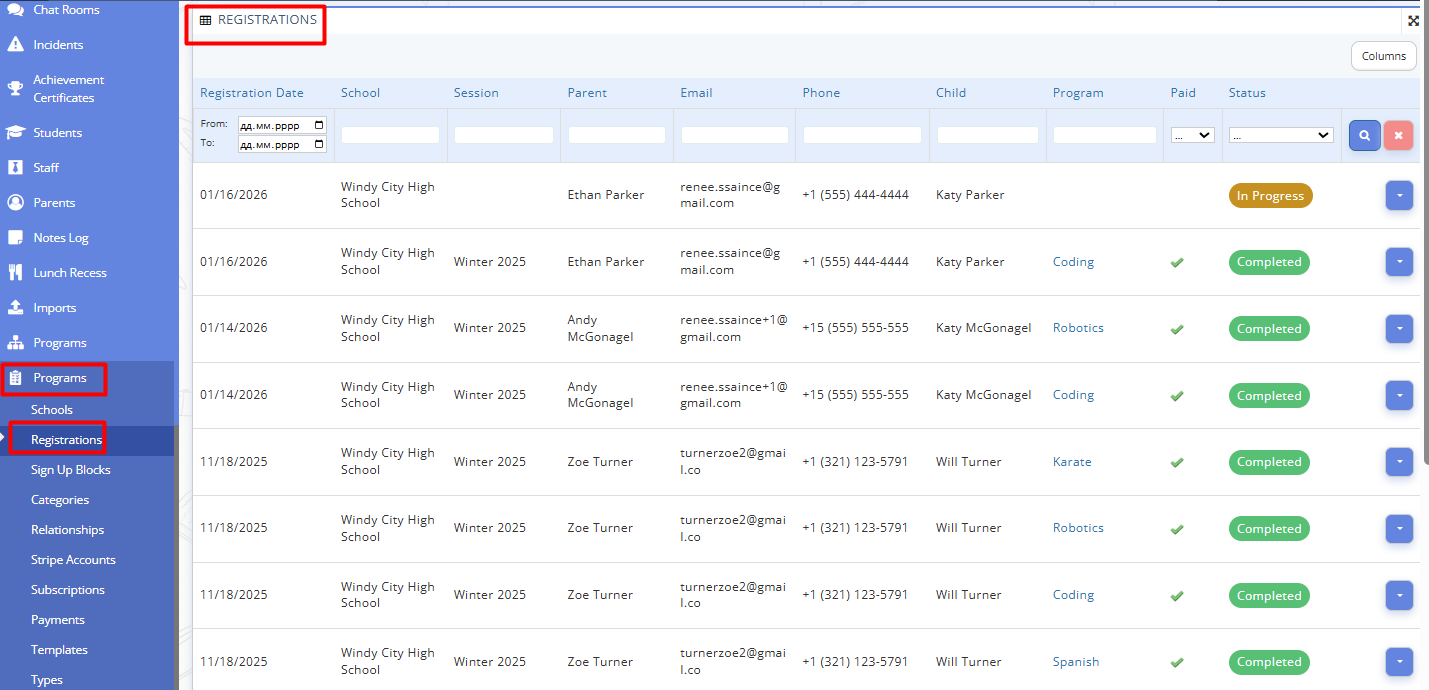Open Lunch Recess section
Viewport: 1429px width, 690px height.
(69, 273)
